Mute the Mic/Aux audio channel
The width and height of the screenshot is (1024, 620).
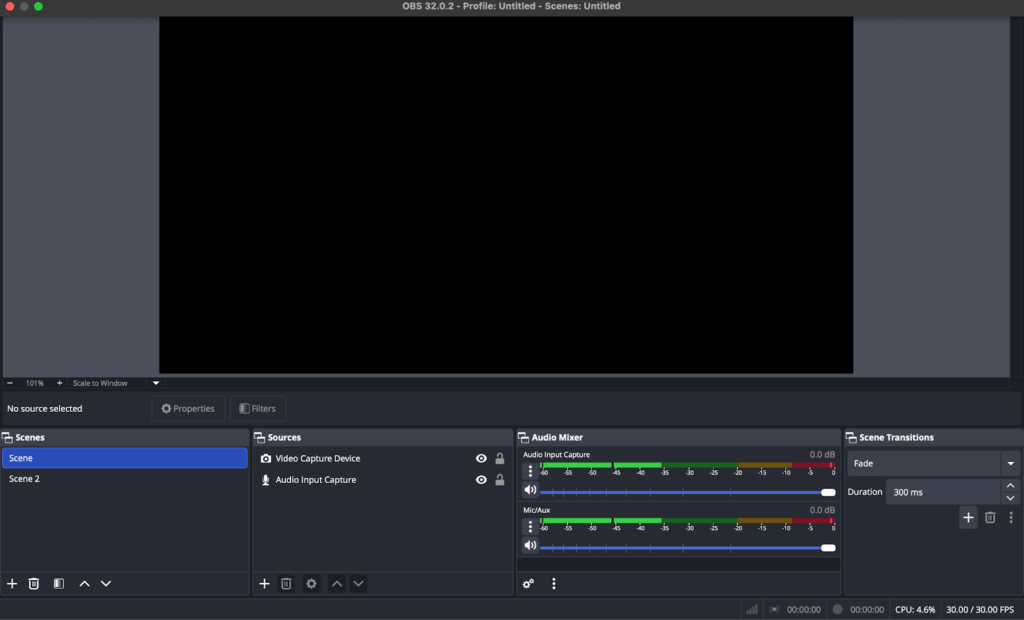pos(530,546)
